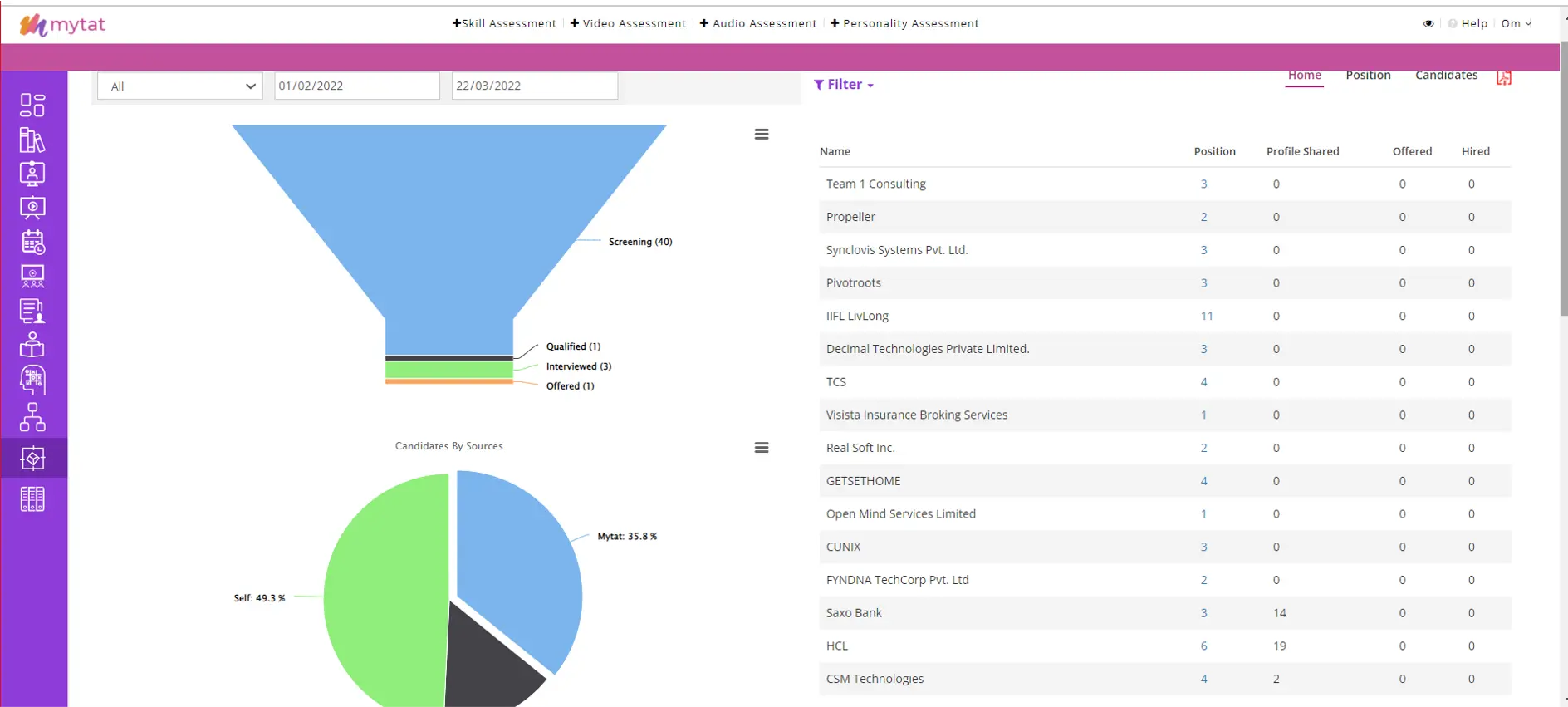Open the dashboard icon in the sidebar

click(x=32, y=105)
